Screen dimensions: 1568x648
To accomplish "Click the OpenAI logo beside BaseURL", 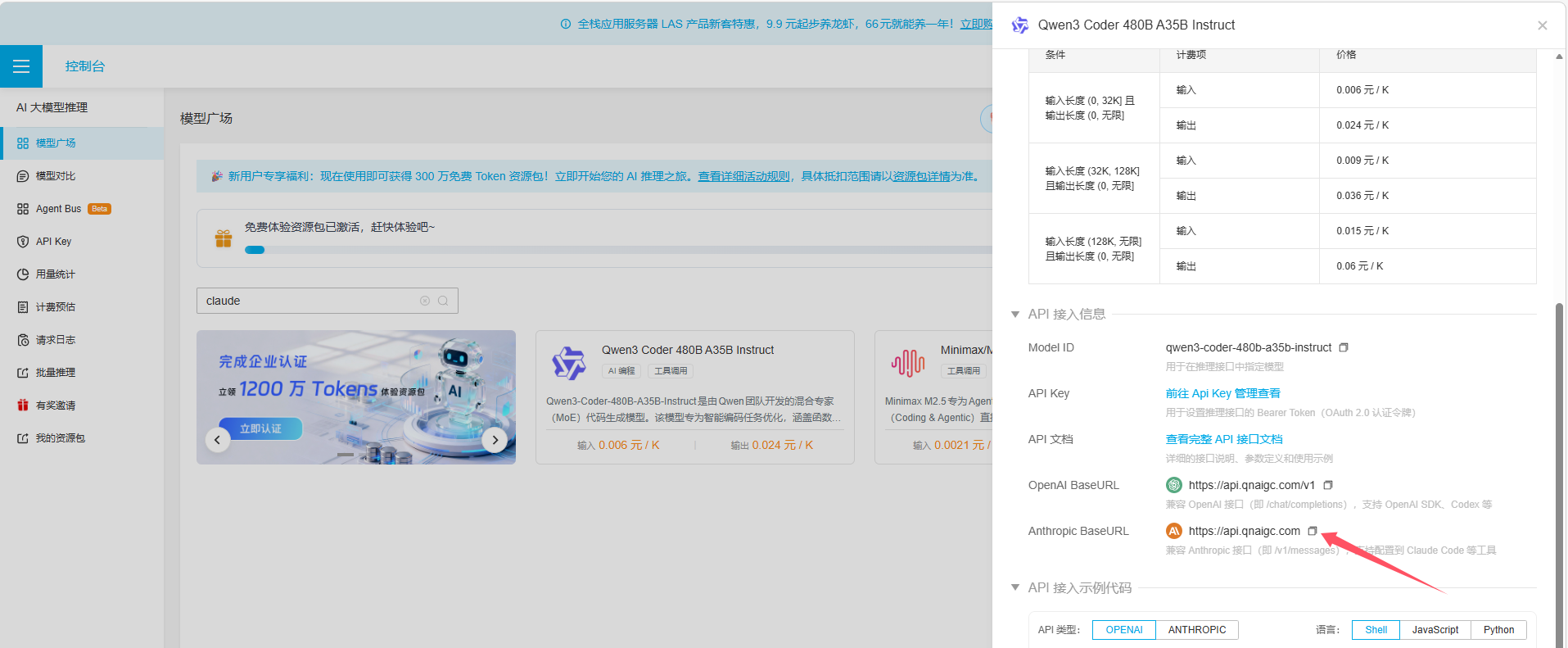I will click(x=1174, y=485).
